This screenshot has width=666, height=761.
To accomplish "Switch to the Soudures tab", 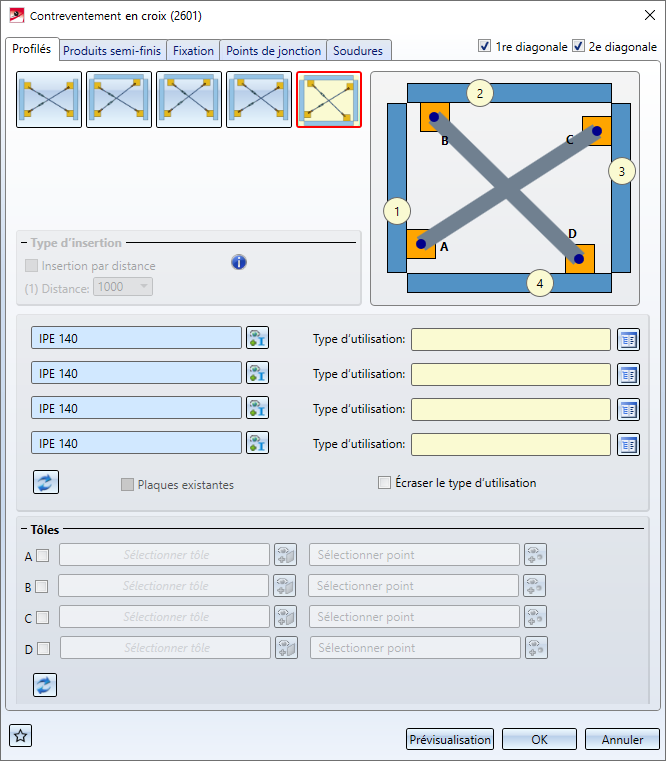I will [358, 50].
